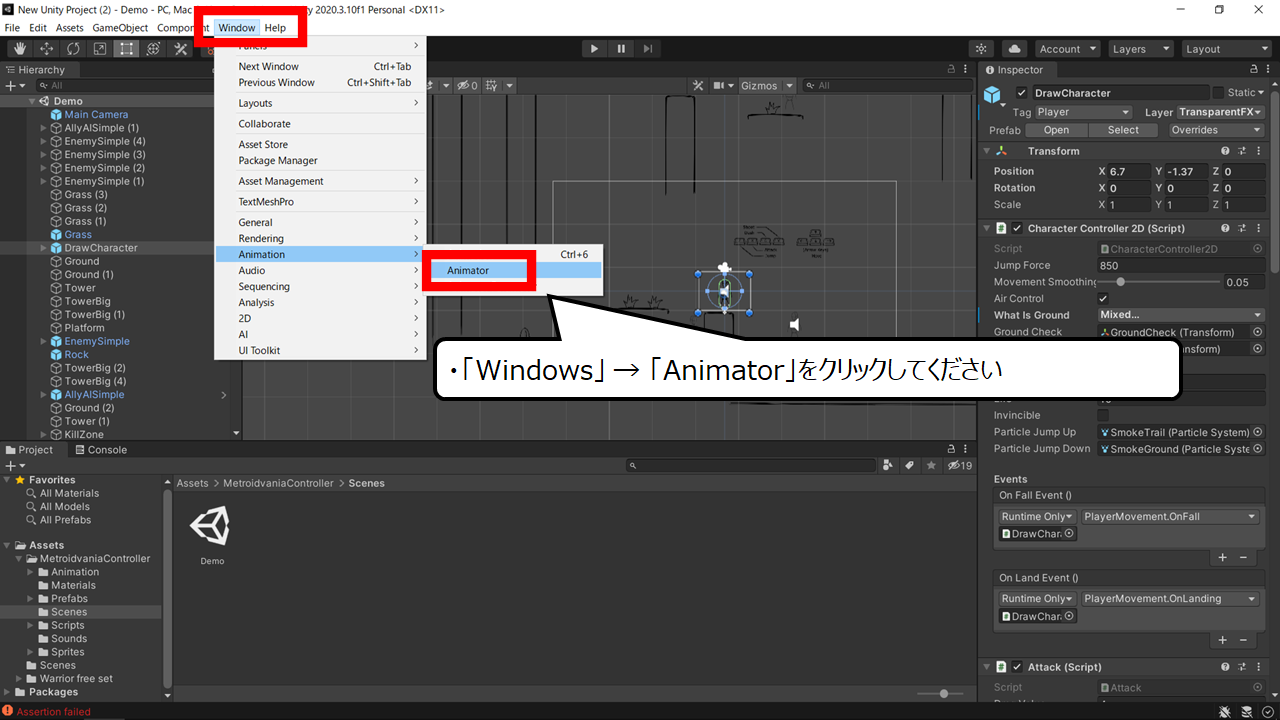Click object picker for Ground Check field
Viewport: 1280px width, 720px height.
(x=1257, y=332)
